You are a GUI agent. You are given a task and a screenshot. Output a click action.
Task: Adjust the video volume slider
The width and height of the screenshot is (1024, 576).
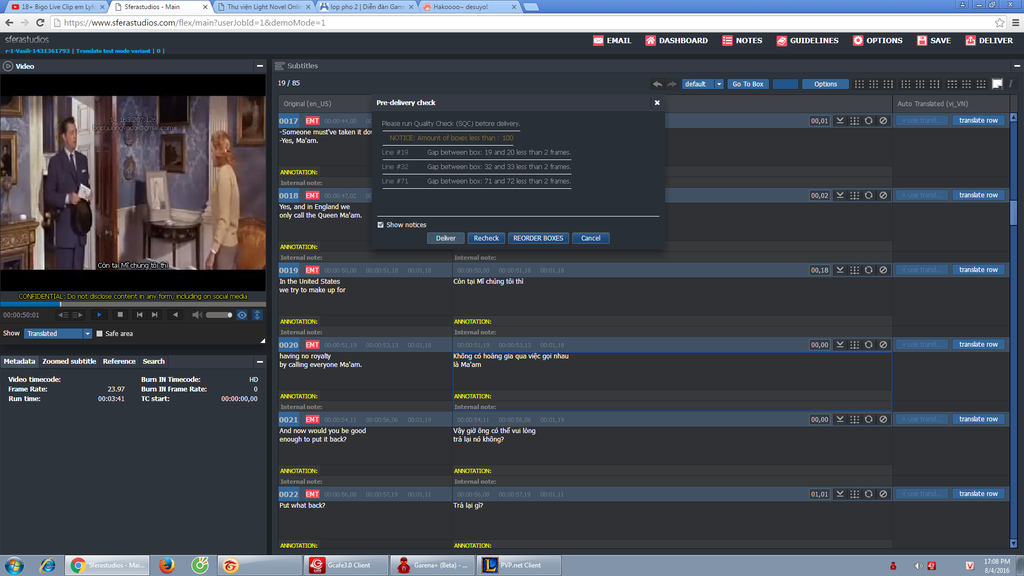coord(218,315)
